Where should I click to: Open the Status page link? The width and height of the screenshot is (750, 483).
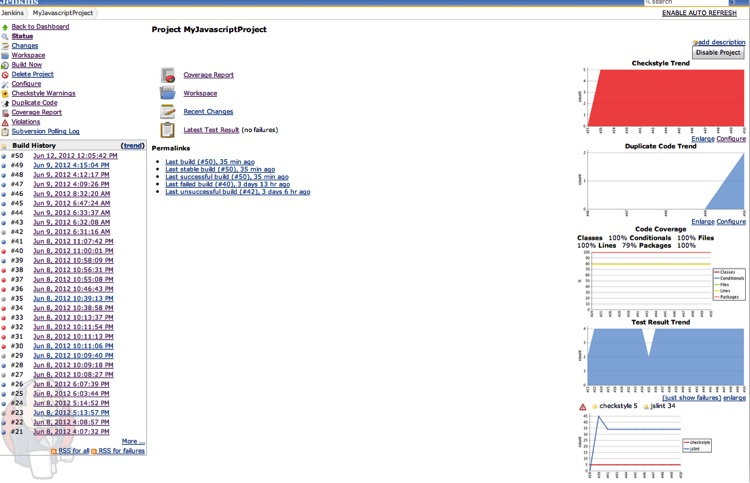click(x=22, y=36)
